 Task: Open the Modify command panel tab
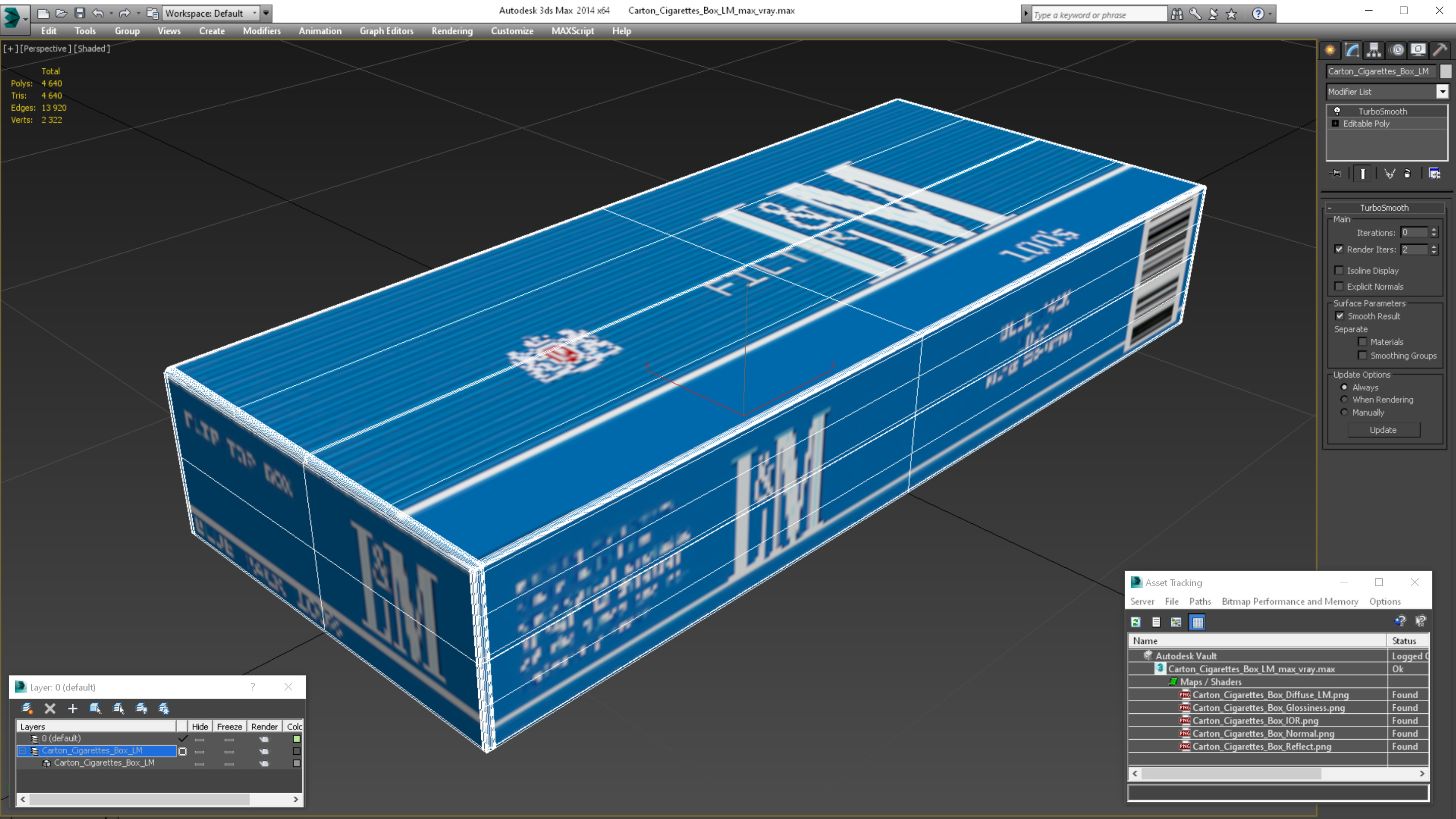[x=1352, y=50]
